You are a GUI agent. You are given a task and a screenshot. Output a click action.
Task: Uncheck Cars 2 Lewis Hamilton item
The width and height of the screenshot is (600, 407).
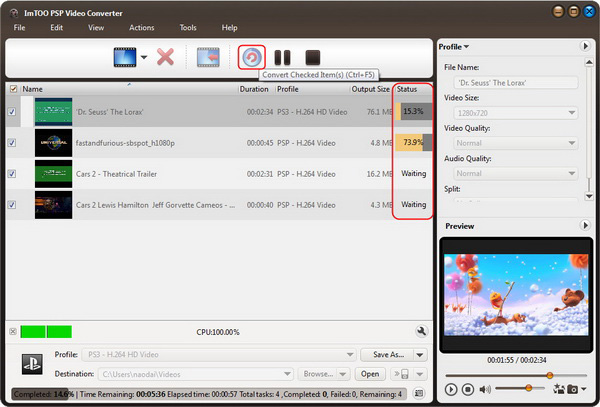click(x=12, y=205)
